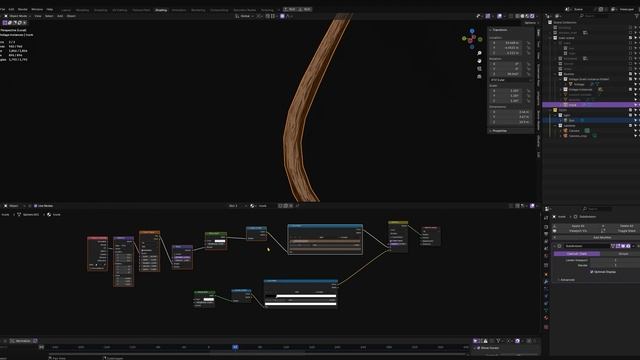Click the viewport gizmo visibility icon
Viewport: 640px width, 360px height.
point(488,16)
